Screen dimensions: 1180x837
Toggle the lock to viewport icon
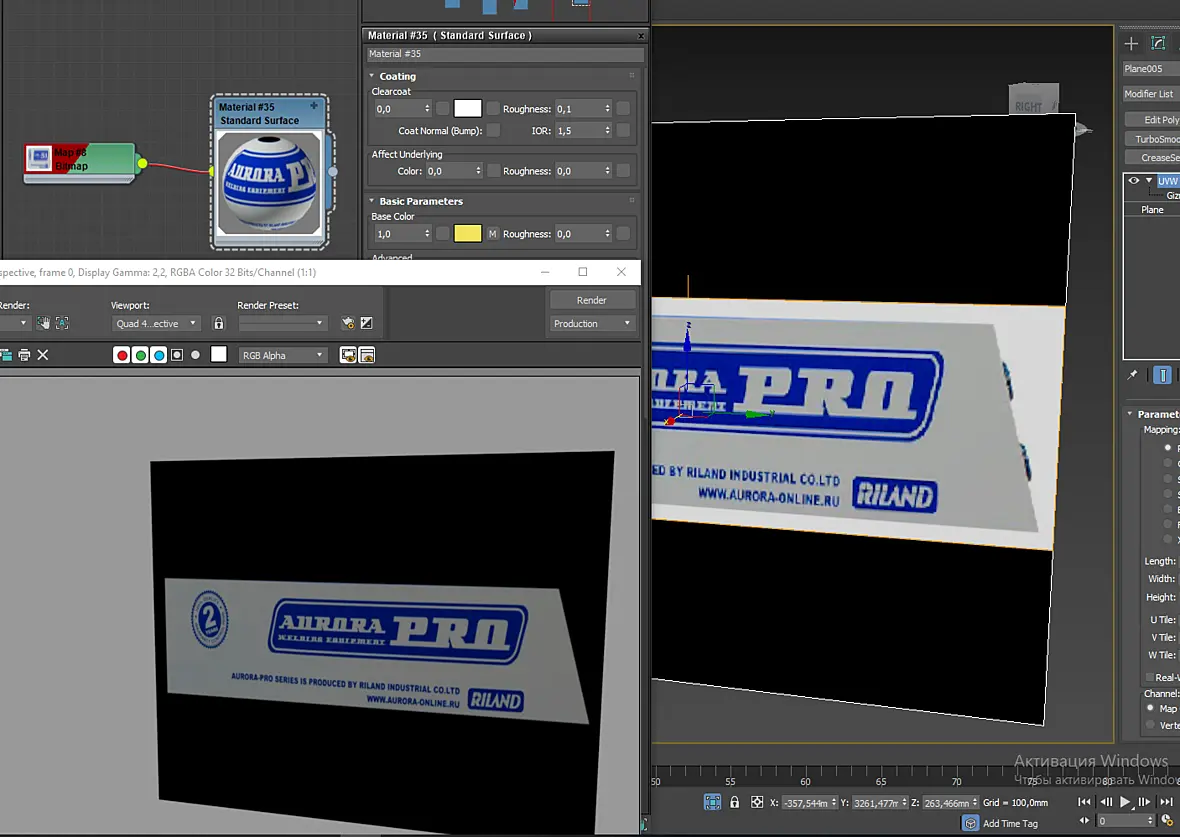pyautogui.click(x=219, y=324)
